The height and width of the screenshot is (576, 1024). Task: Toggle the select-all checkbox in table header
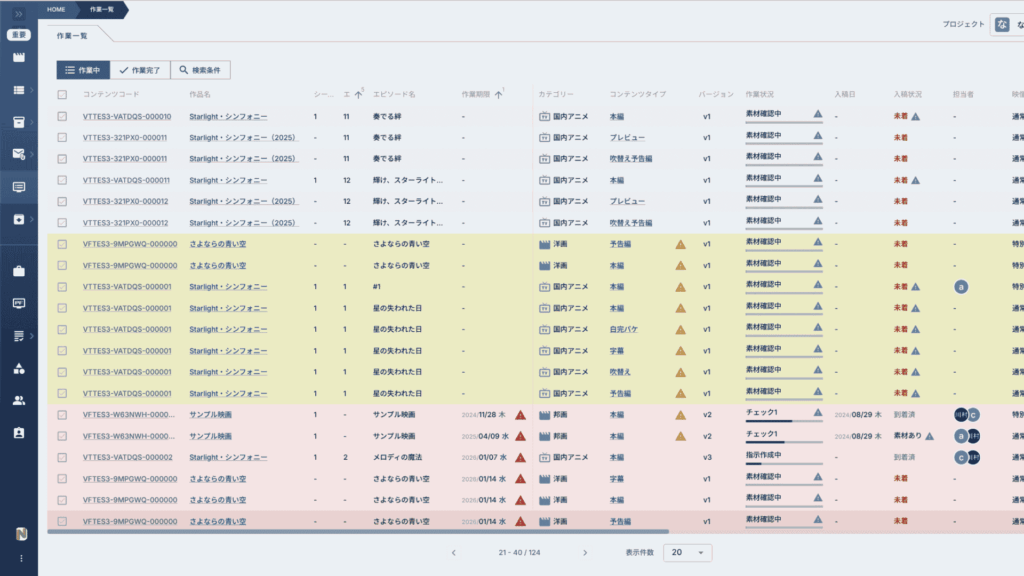coord(62,95)
